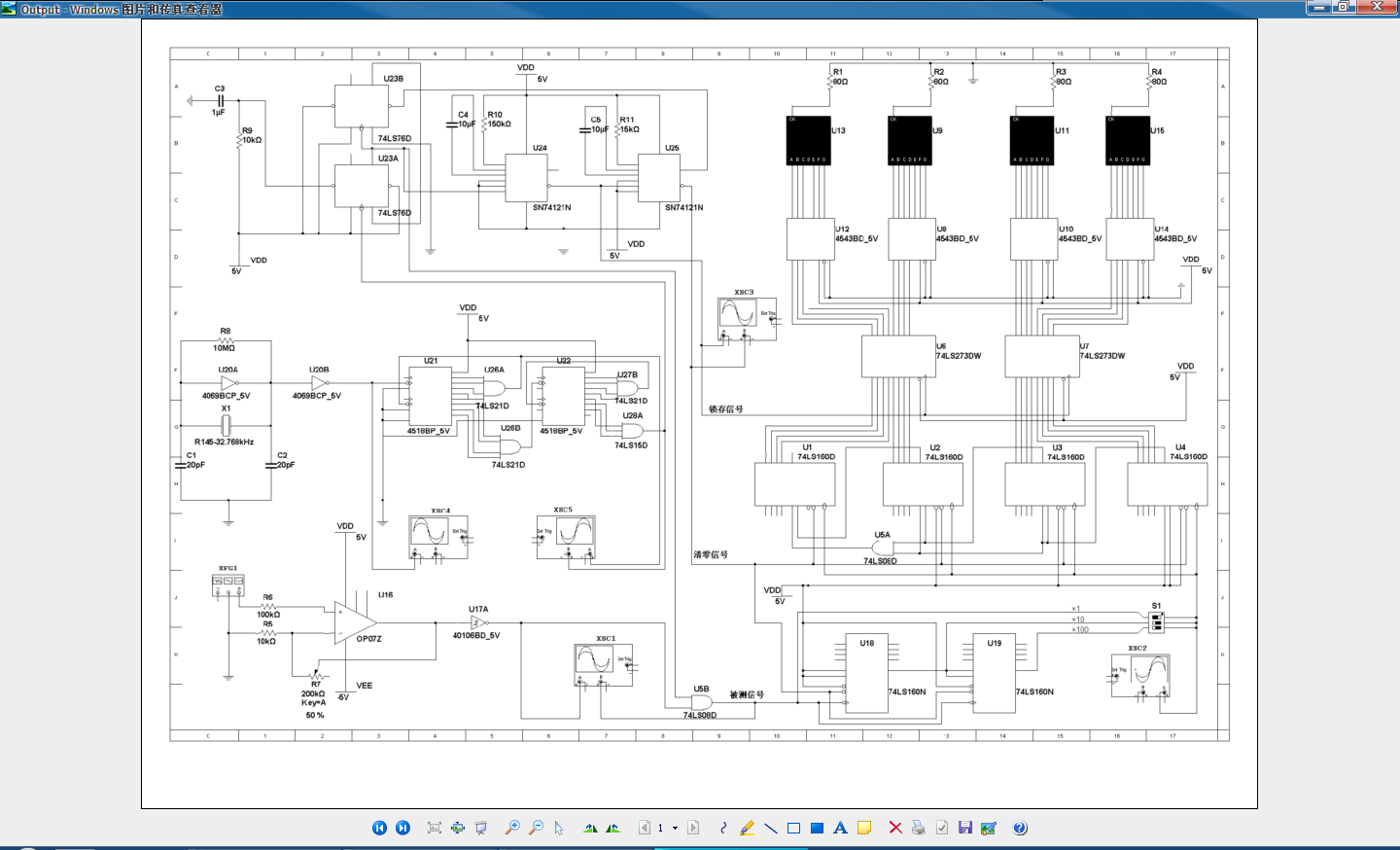Select the filled blue rectangle tool

coord(817,828)
